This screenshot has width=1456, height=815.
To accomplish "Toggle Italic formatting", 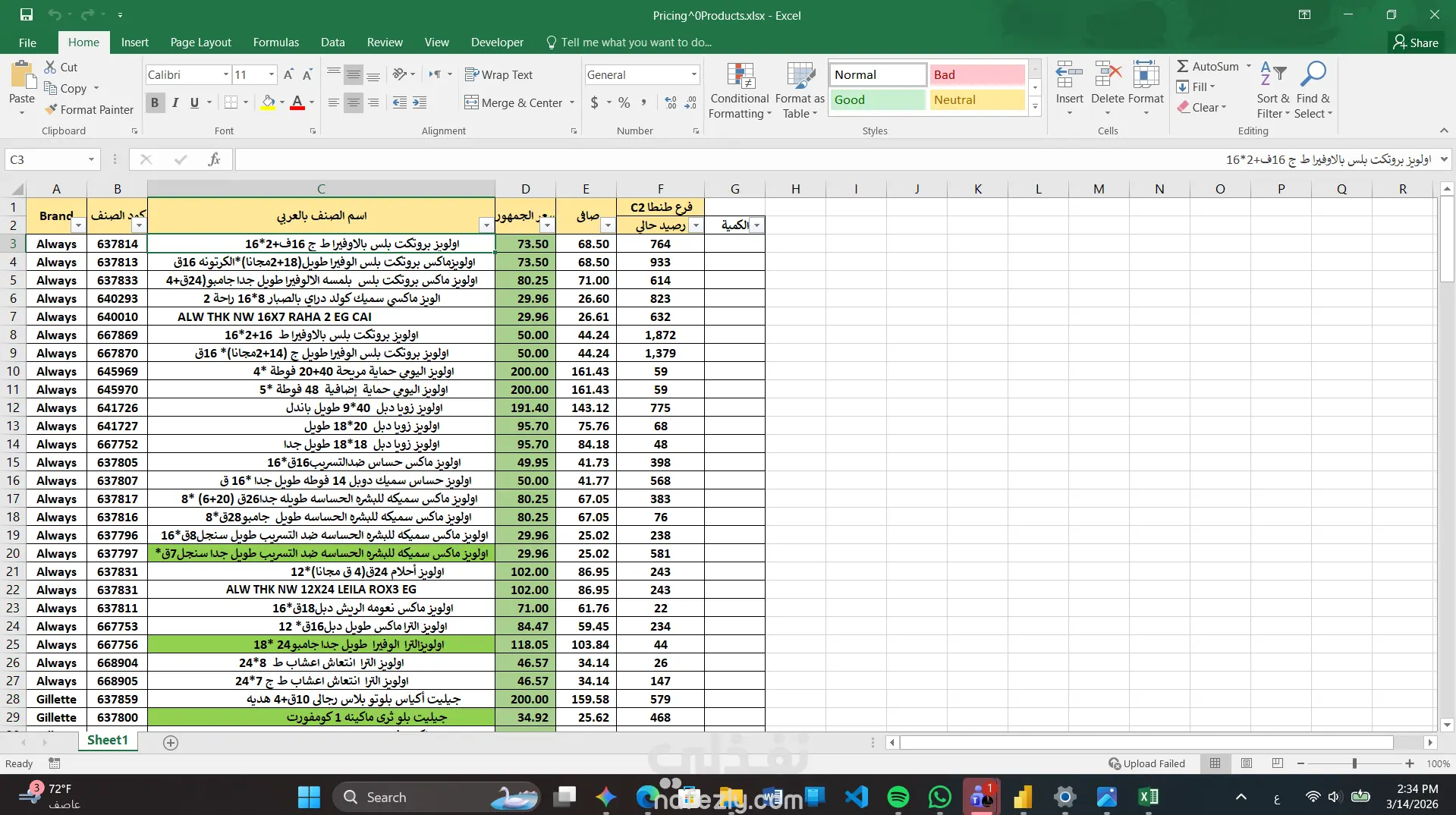I will (175, 102).
